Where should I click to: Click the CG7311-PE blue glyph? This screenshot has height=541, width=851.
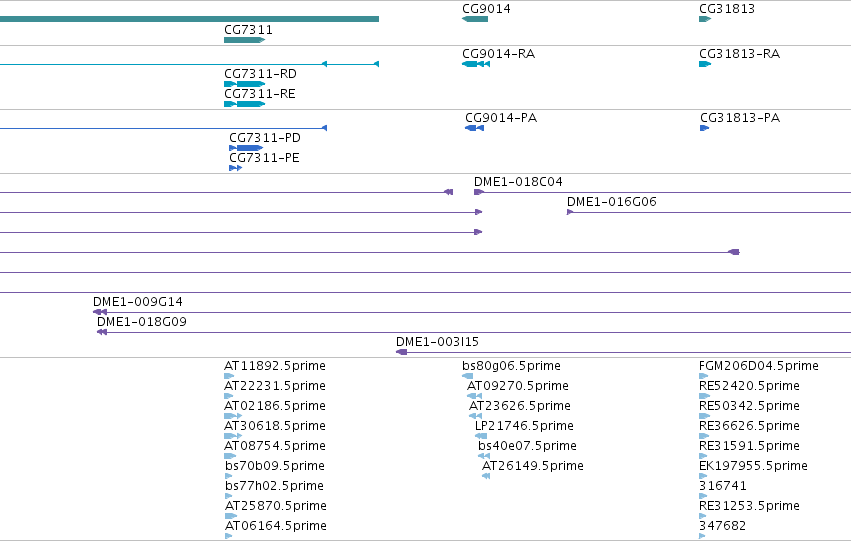point(236,168)
